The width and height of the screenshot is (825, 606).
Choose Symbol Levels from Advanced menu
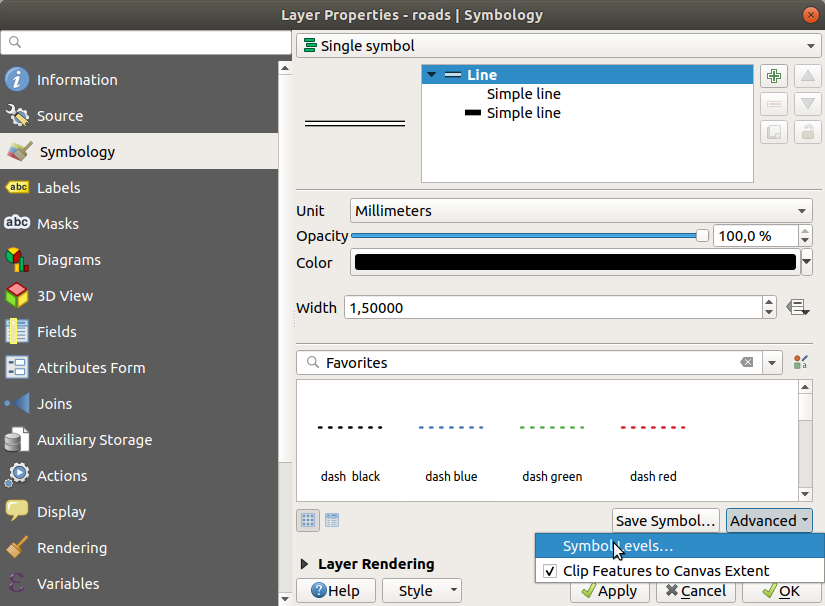coord(618,546)
